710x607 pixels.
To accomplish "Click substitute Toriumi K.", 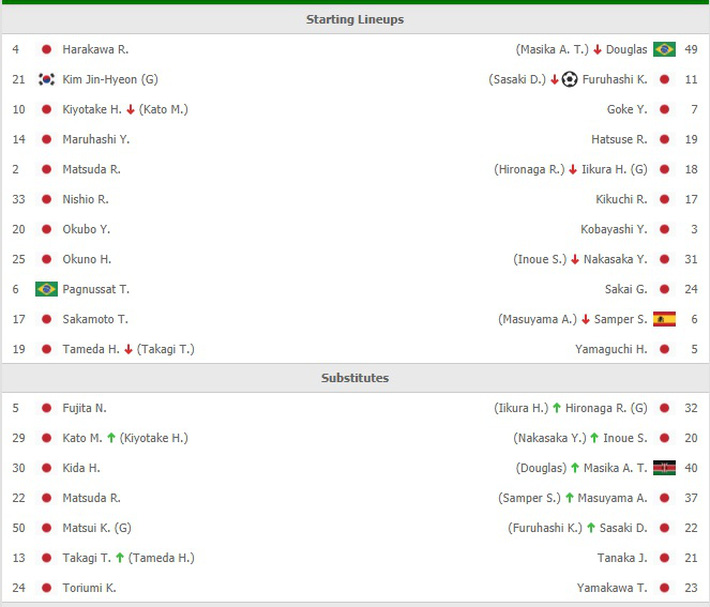I will (x=89, y=587).
